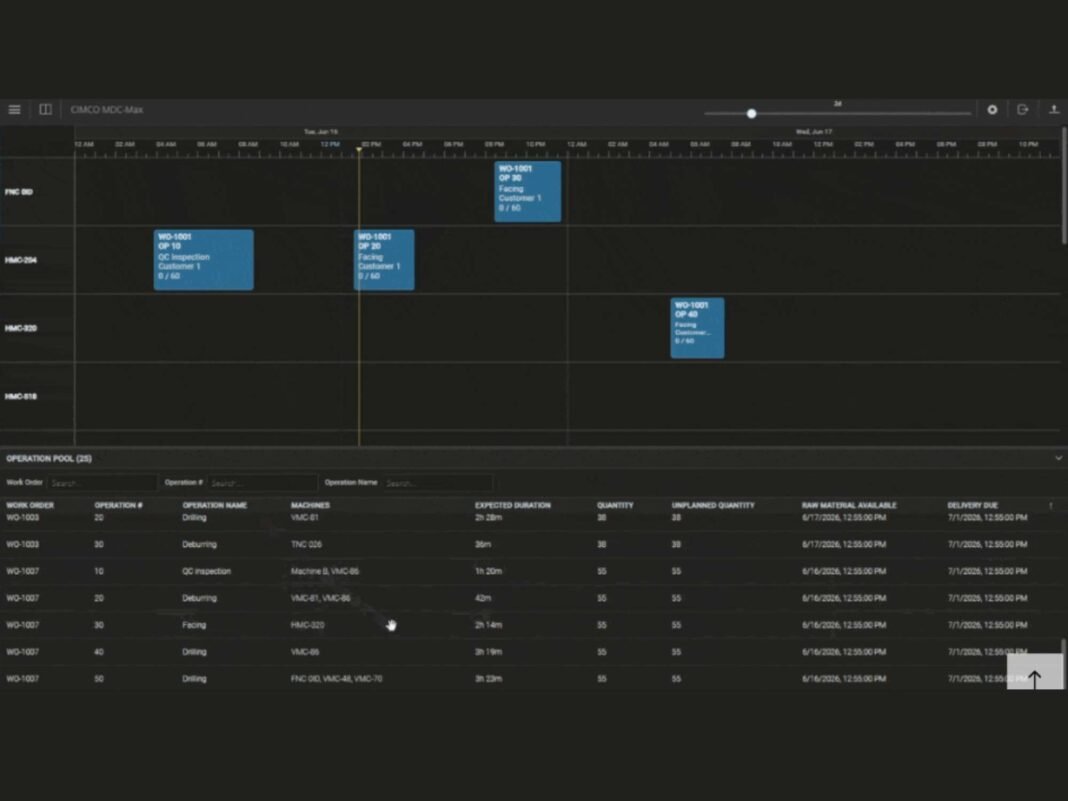Screen dimensions: 1068x801
Task: Click duration 1h 20m cell
Action: coord(488,571)
